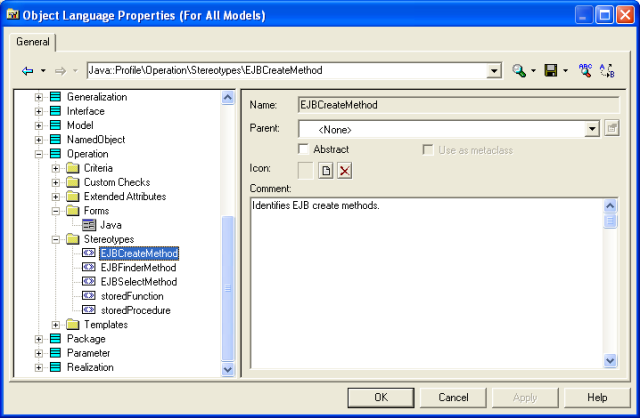Collapse the Stereotypes folder
The image size is (640, 418).
click(56, 240)
